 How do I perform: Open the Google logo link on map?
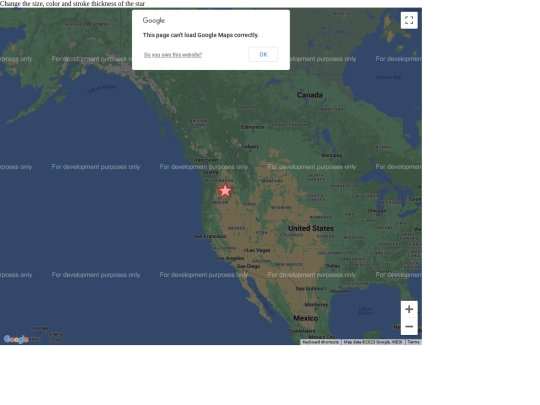click(16, 340)
